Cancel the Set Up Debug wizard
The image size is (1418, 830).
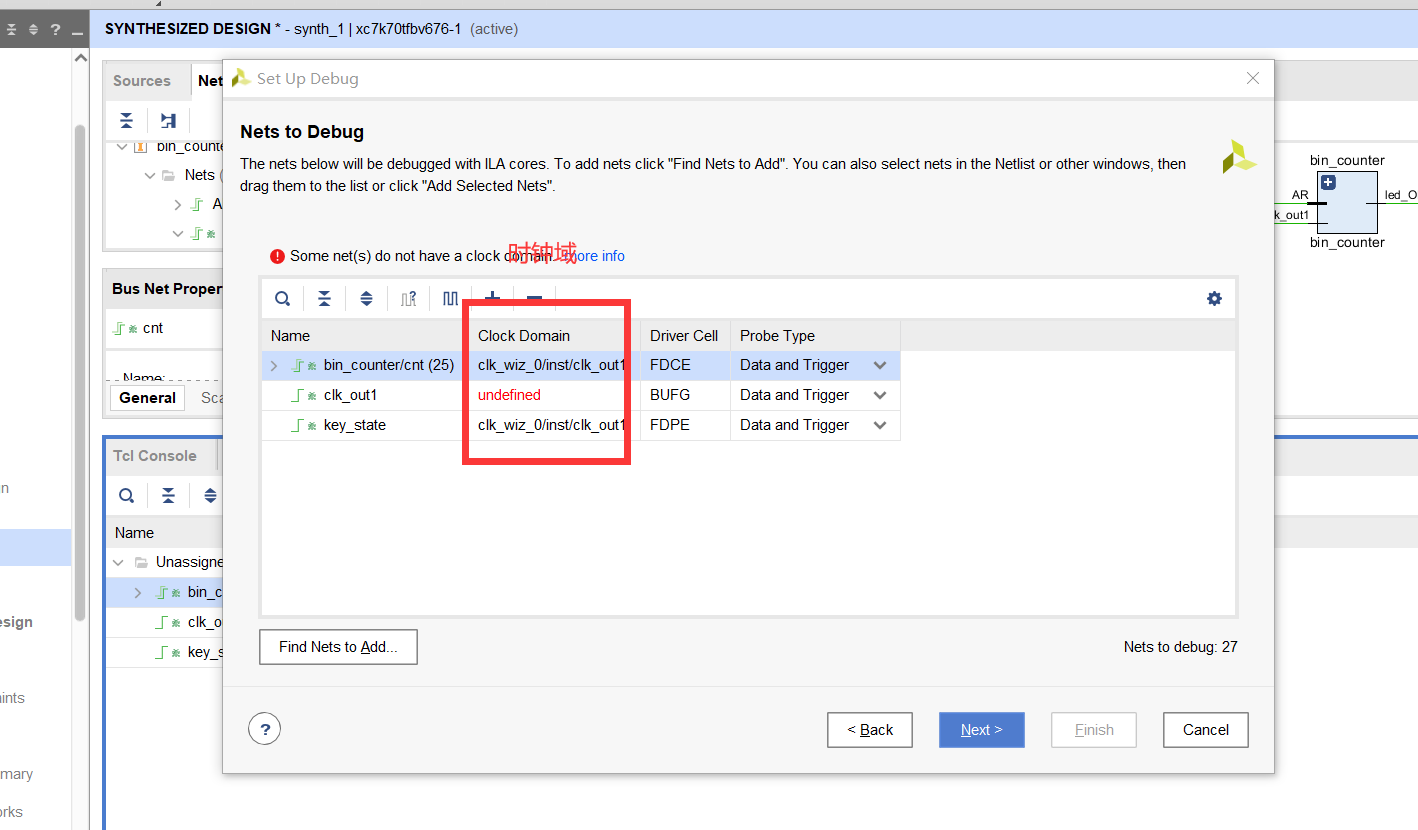1206,730
